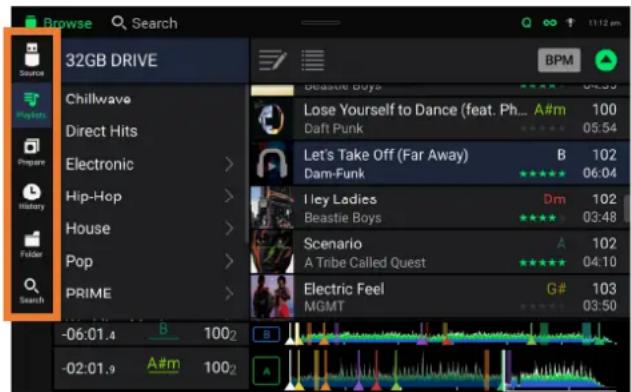The image size is (631, 392).
Task: Open the Direct Hits playlist
Action: pyautogui.click(x=101, y=131)
